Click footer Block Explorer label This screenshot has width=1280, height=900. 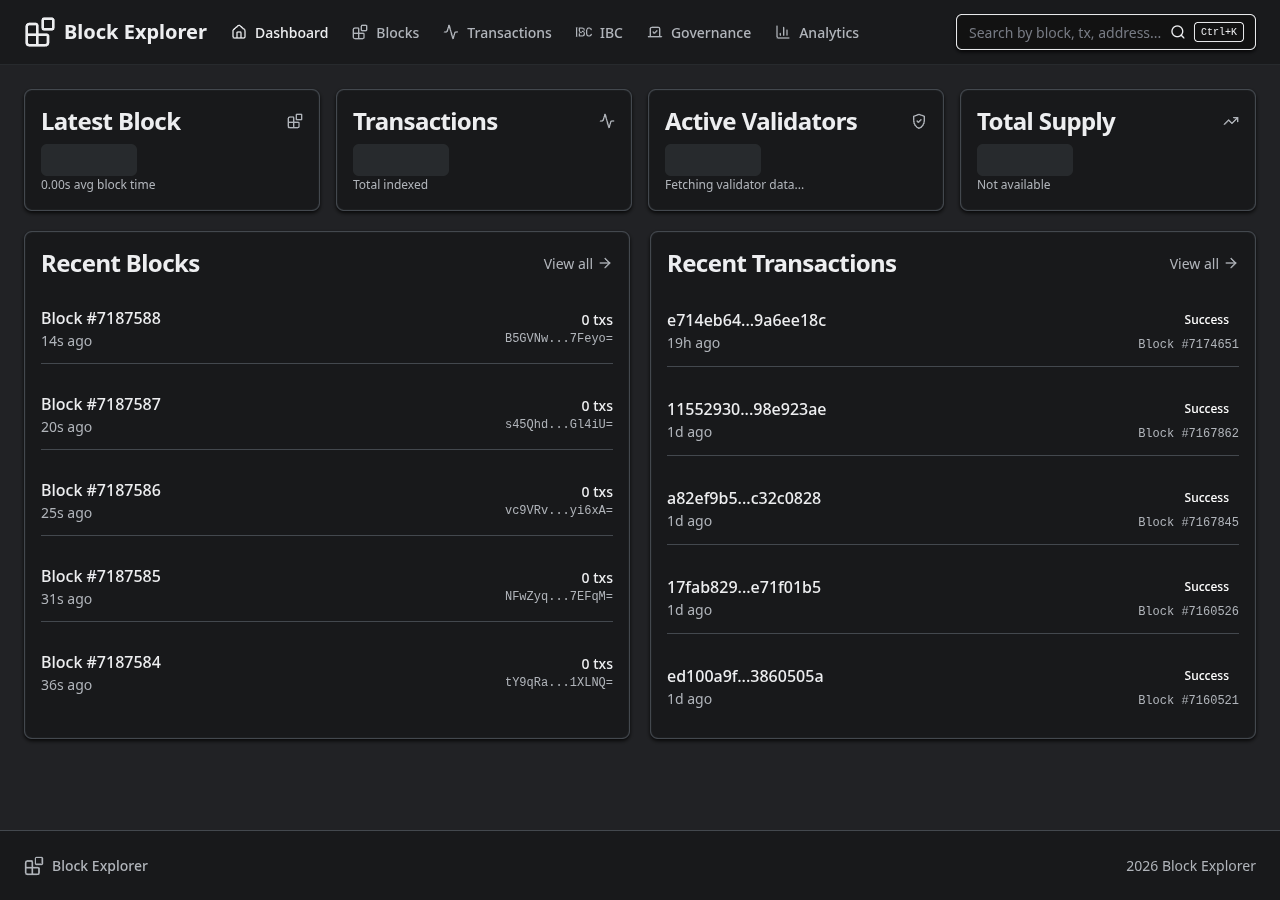pyautogui.click(x=100, y=866)
